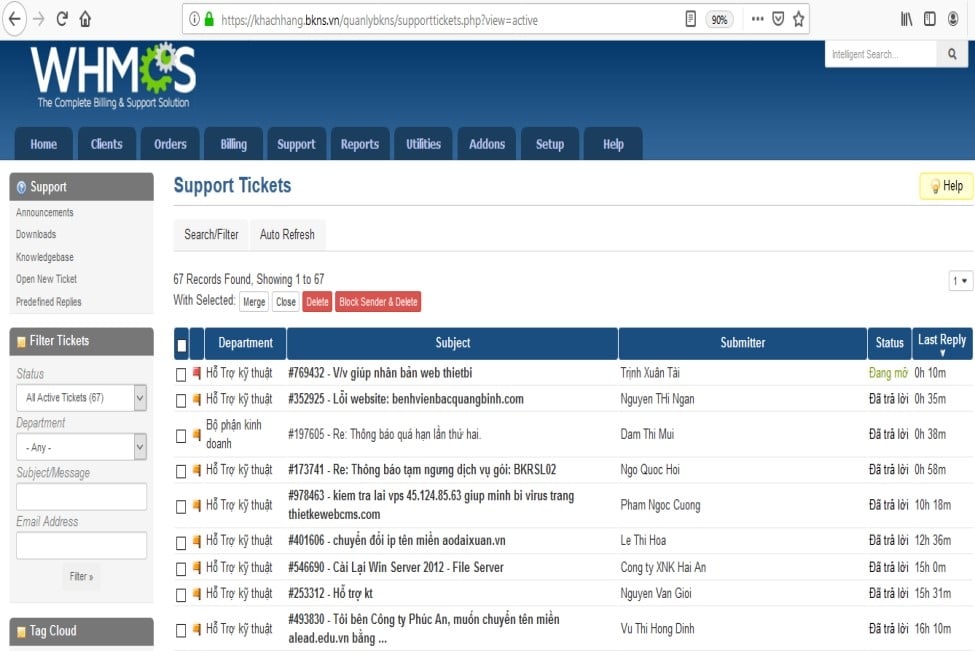Open the Billing menu
Viewport: 975px width, 651px height.
(x=233, y=144)
